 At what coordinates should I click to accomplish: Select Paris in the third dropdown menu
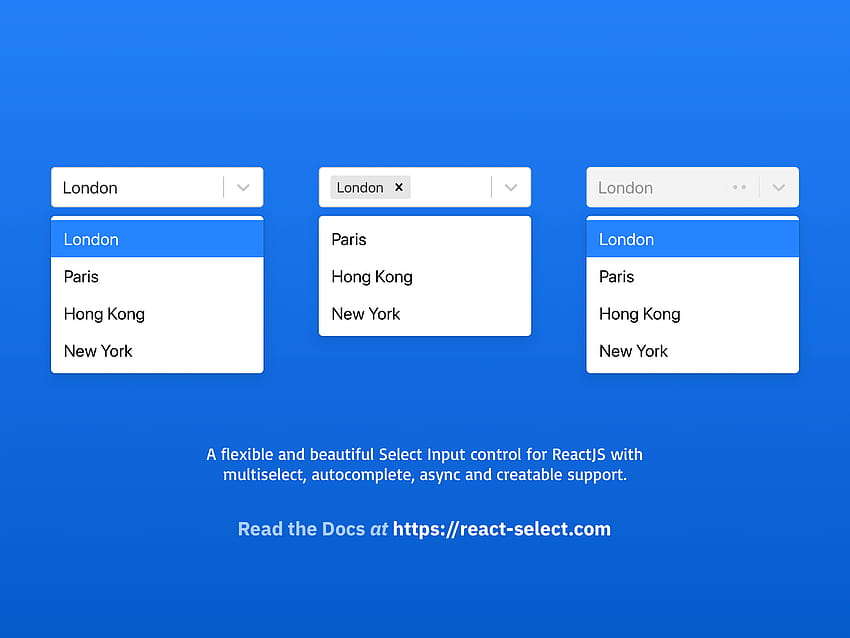pos(692,276)
